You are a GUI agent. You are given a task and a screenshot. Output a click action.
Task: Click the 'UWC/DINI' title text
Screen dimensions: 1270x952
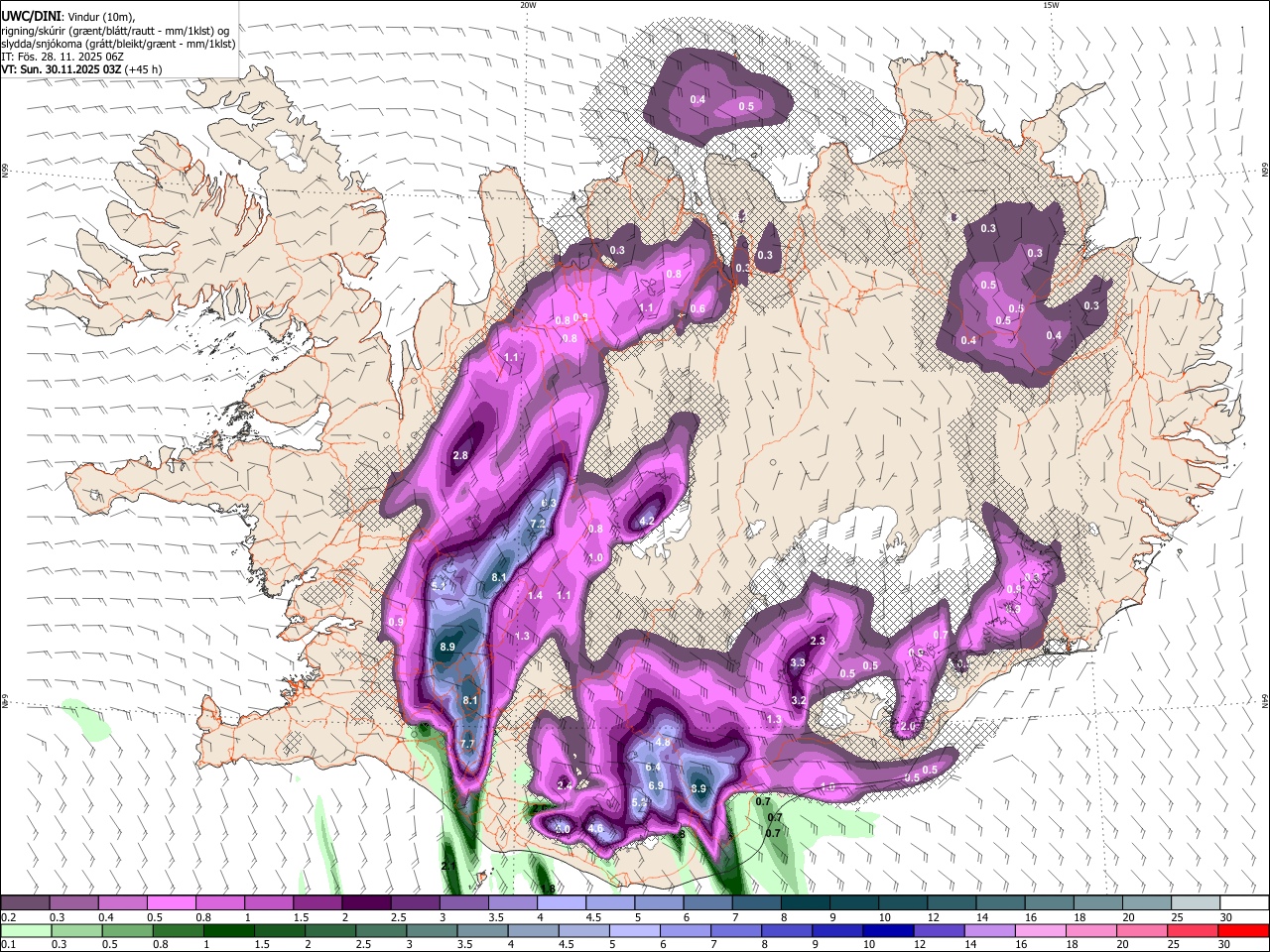click(x=30, y=16)
